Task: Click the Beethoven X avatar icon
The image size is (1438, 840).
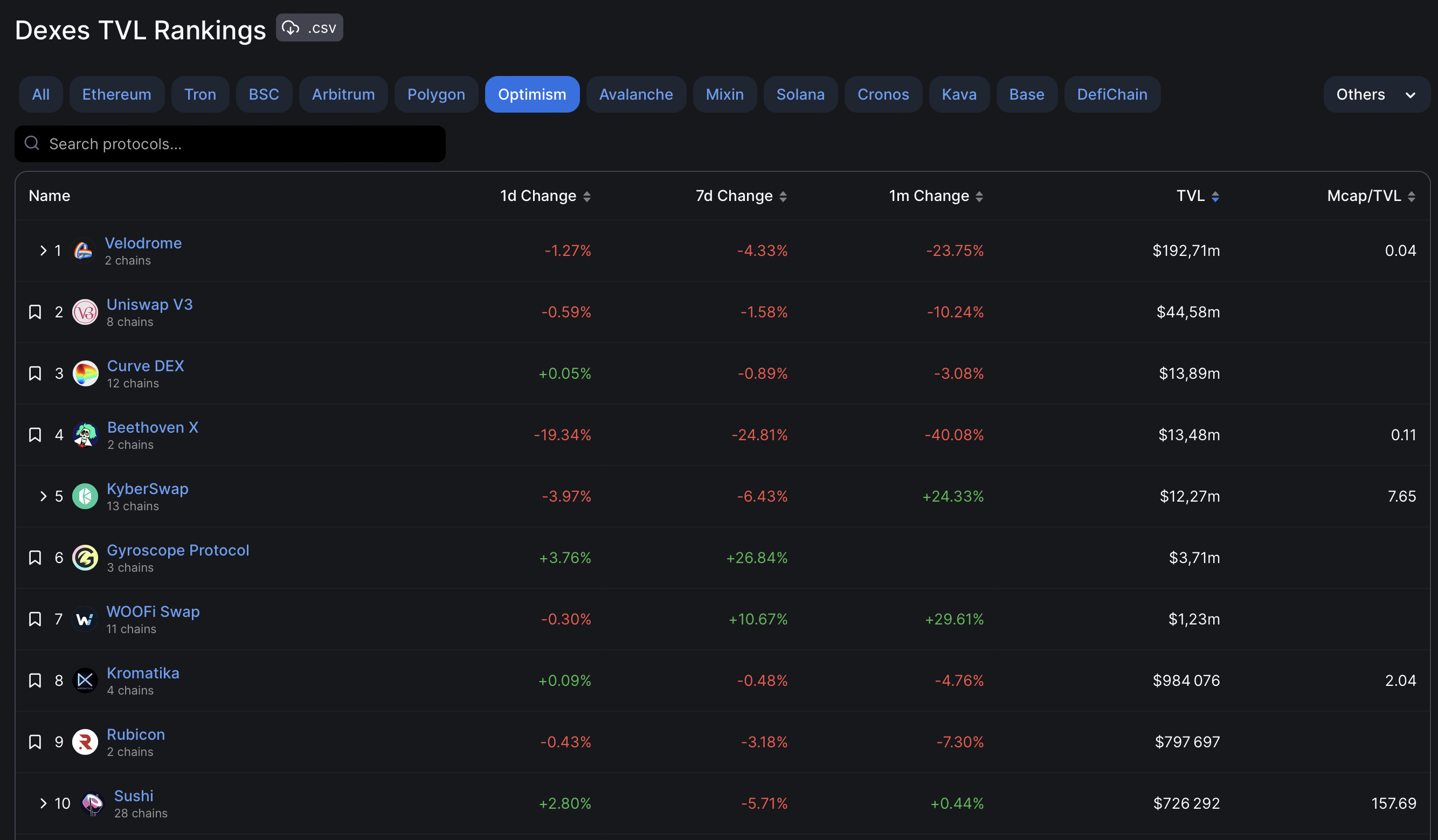Action: pos(86,435)
